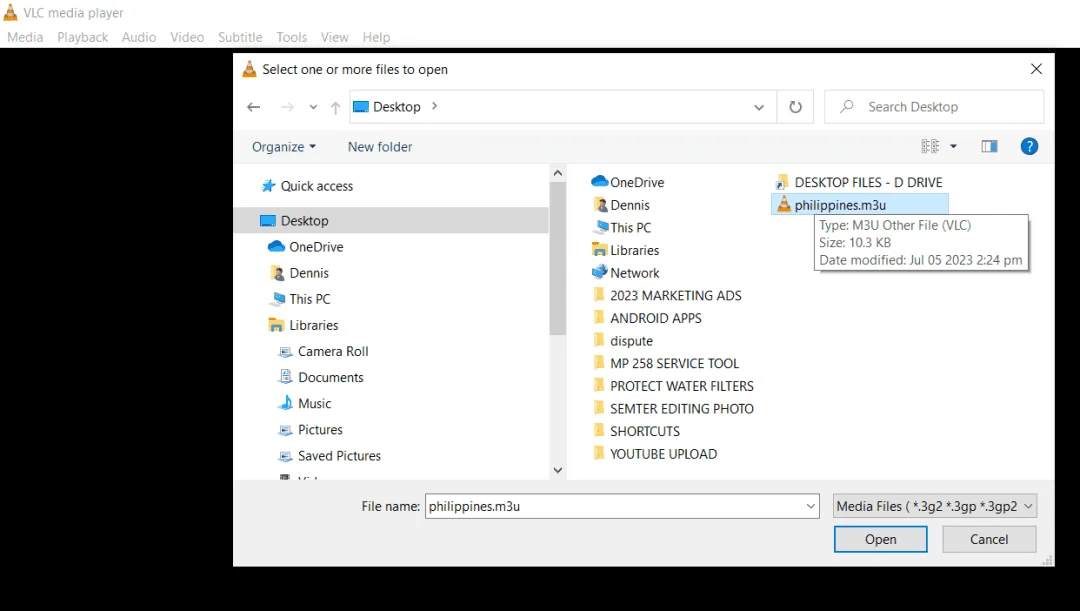The height and width of the screenshot is (611, 1080).
Task: Click the Open button
Action: click(880, 539)
